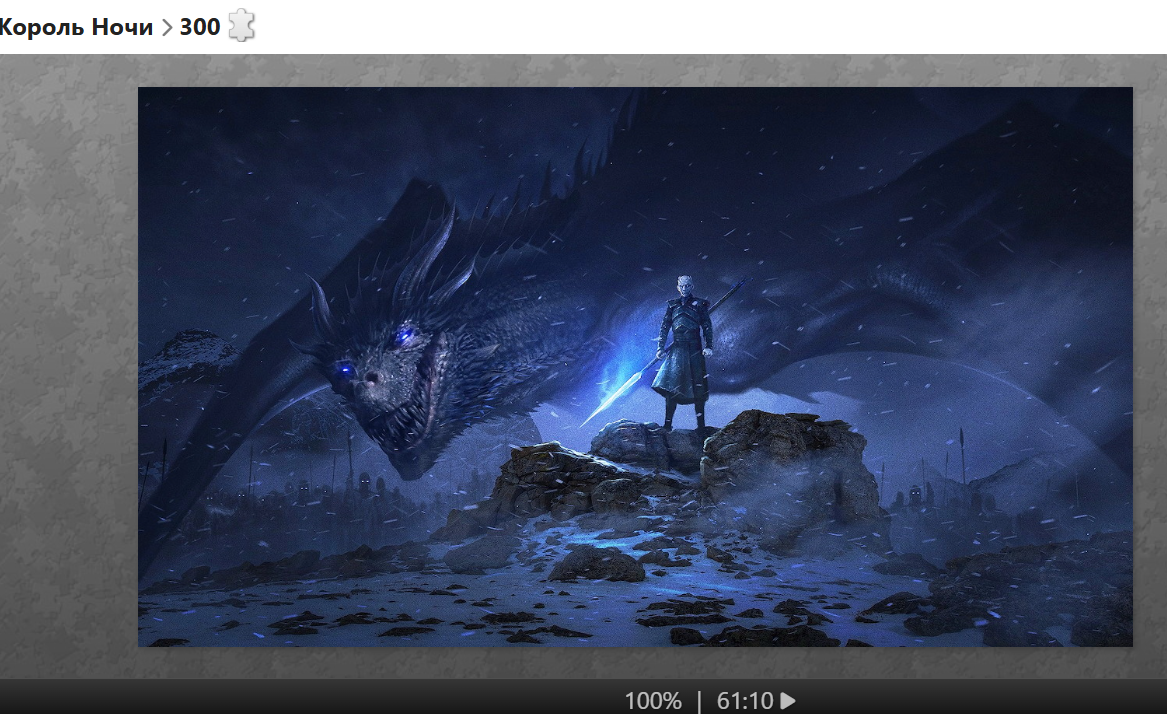Click the play arrow next to the timer
The width and height of the screenshot is (1167, 714).
point(788,701)
